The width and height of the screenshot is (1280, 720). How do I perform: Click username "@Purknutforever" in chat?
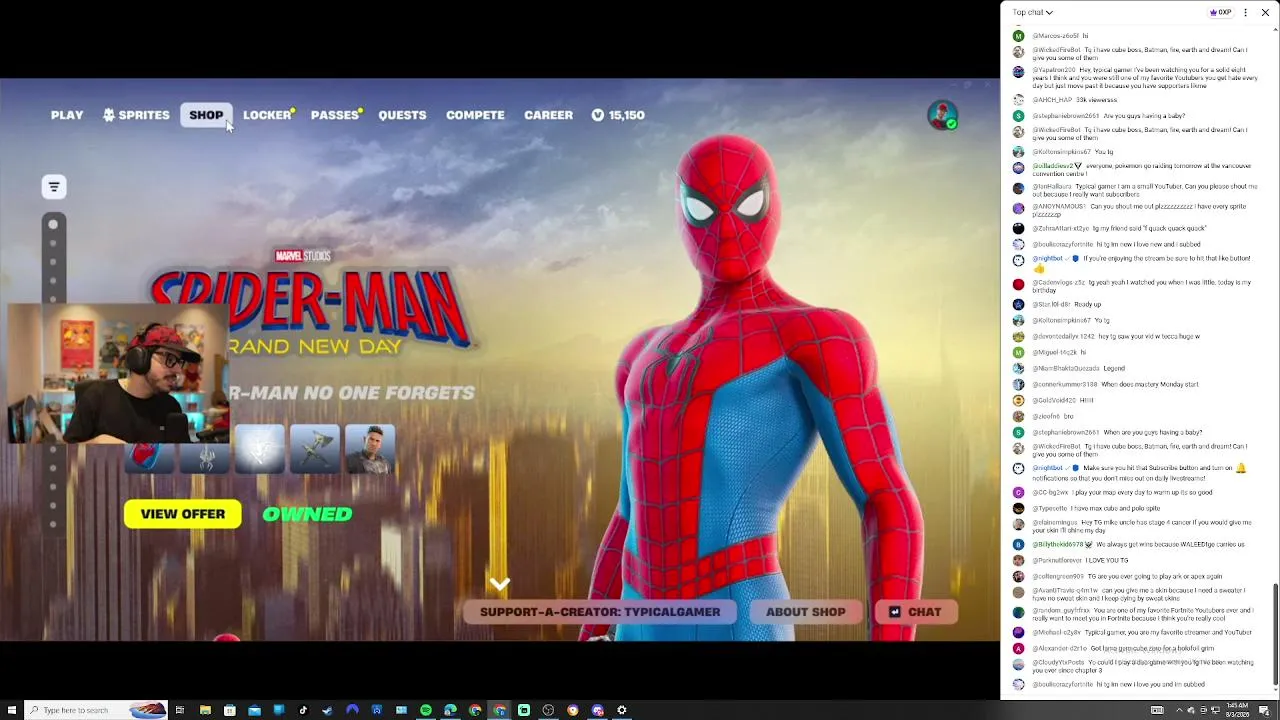pyautogui.click(x=1056, y=560)
